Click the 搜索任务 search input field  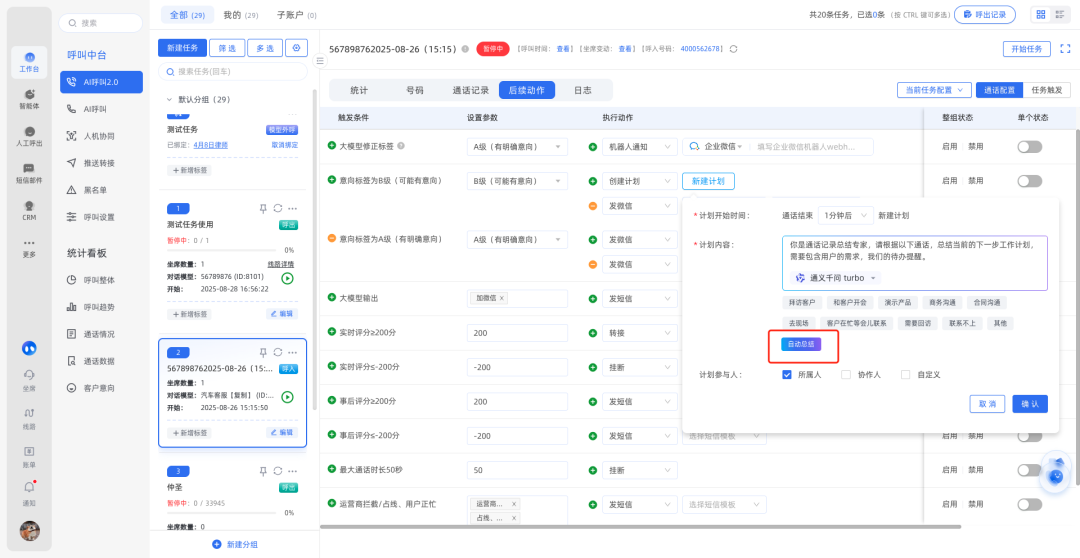[x=238, y=72]
